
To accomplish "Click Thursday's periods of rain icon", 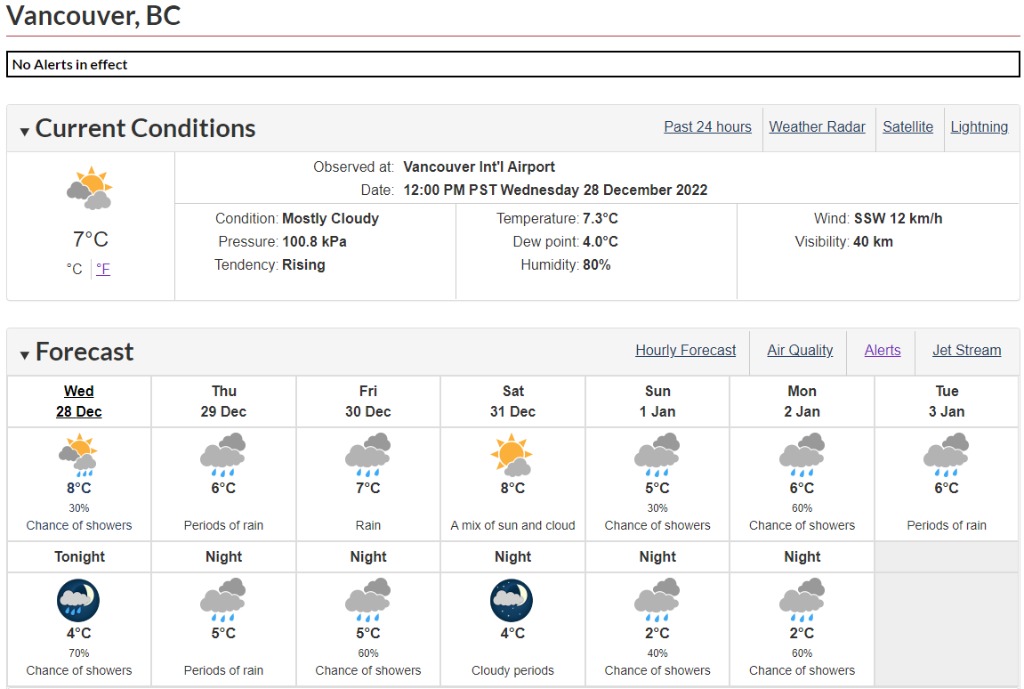I will tap(224, 455).
